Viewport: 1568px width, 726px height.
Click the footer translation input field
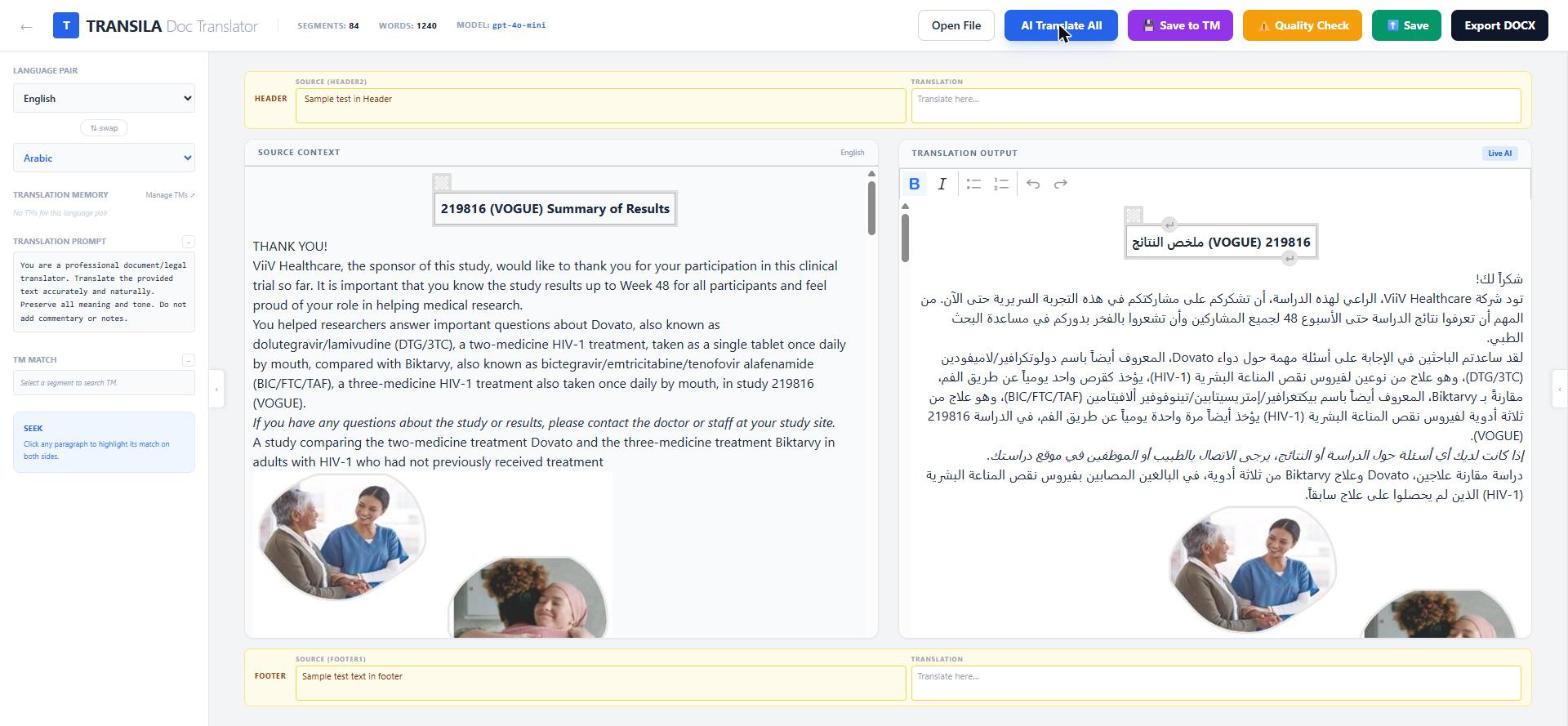pyautogui.click(x=1216, y=683)
